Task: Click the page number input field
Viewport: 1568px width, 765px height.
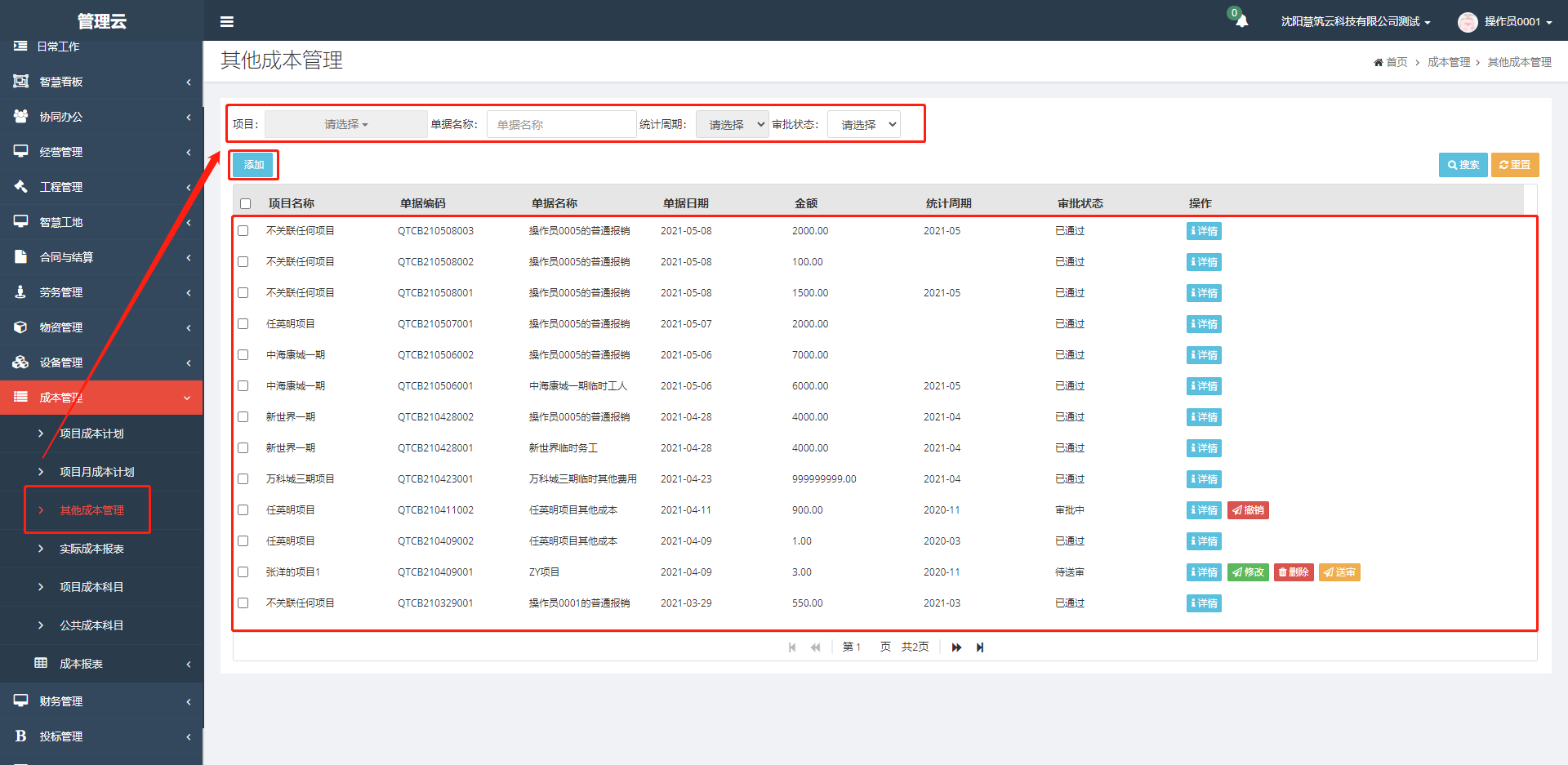Action: point(866,647)
